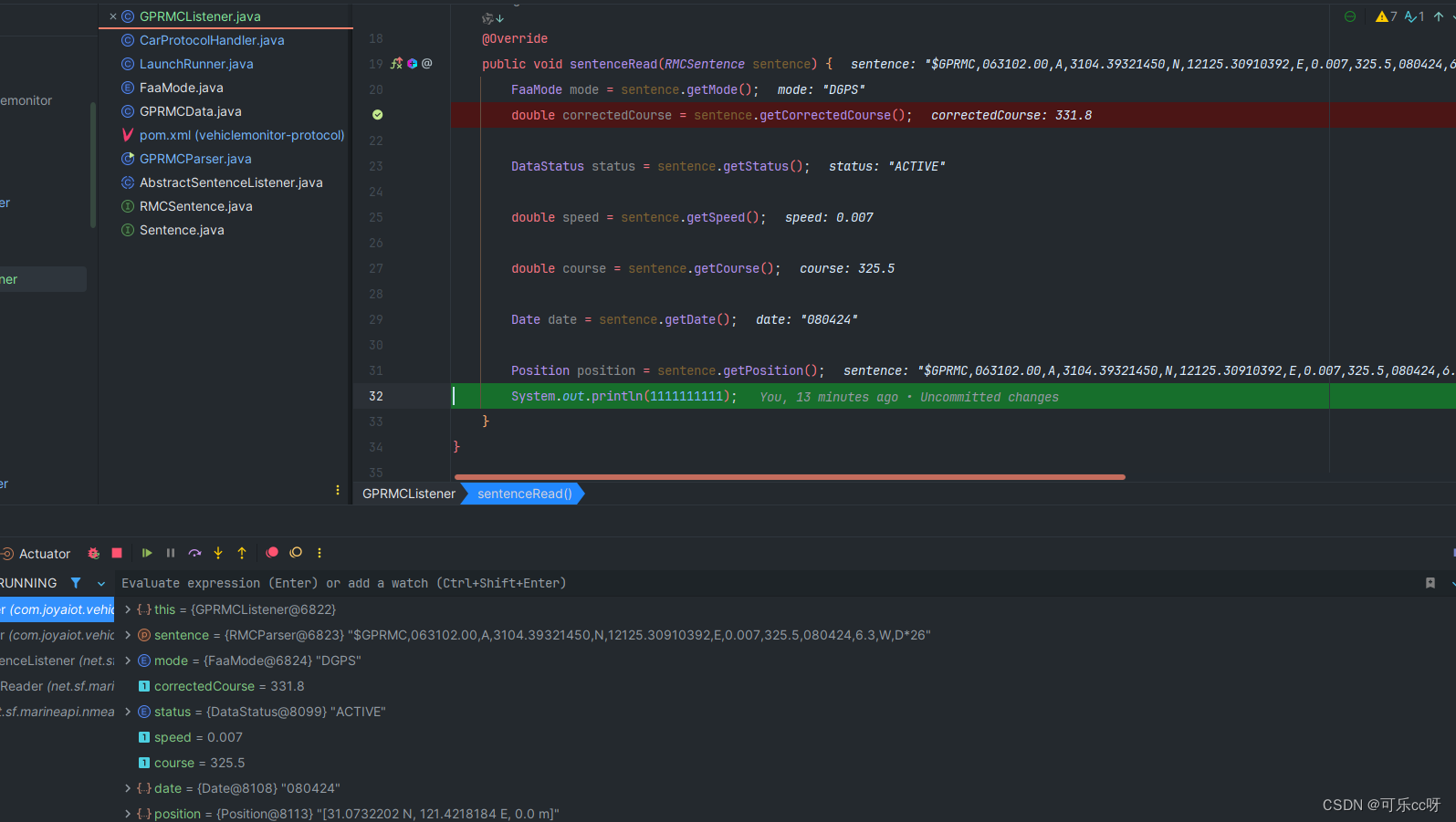The image size is (1456, 822).
Task: Open View Breakpoints red circles icon
Action: point(272,553)
